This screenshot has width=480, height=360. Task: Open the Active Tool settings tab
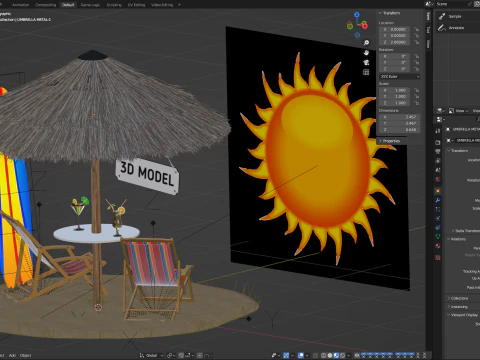point(438,131)
